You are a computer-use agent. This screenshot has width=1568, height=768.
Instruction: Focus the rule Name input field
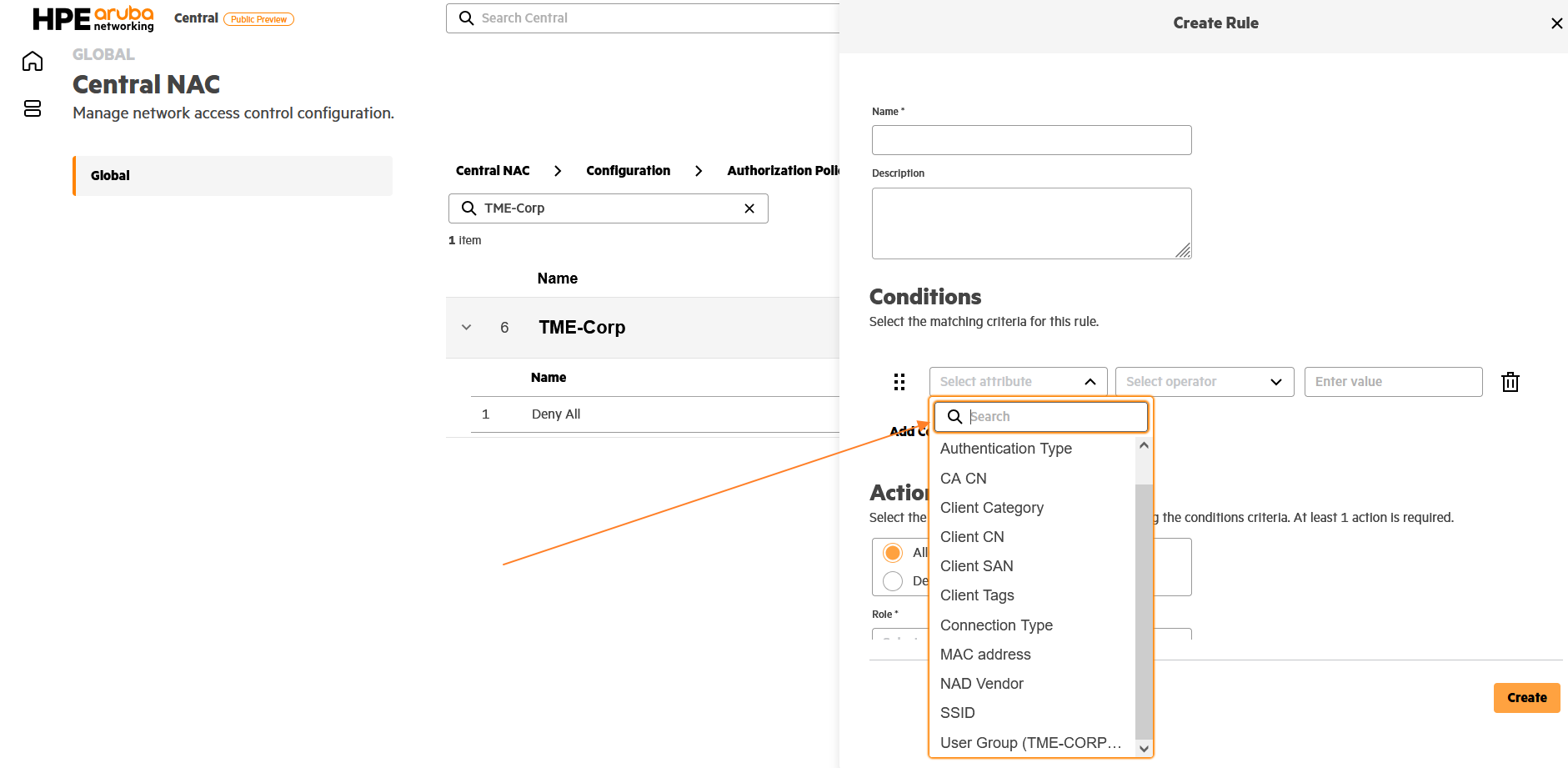1031,140
